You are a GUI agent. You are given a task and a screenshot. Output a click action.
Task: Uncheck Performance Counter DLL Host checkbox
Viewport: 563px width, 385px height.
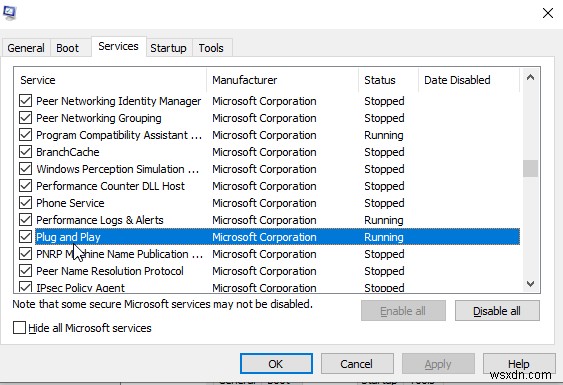point(25,186)
